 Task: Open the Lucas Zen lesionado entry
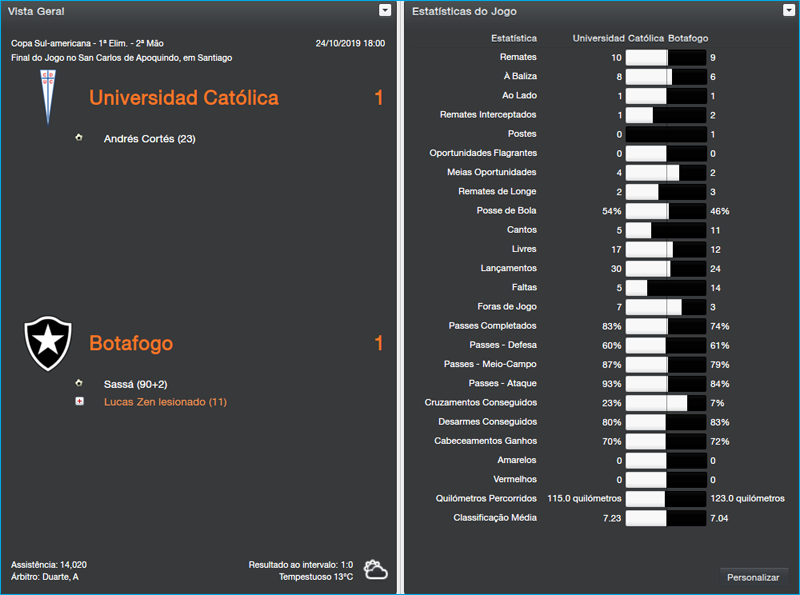[x=165, y=402]
